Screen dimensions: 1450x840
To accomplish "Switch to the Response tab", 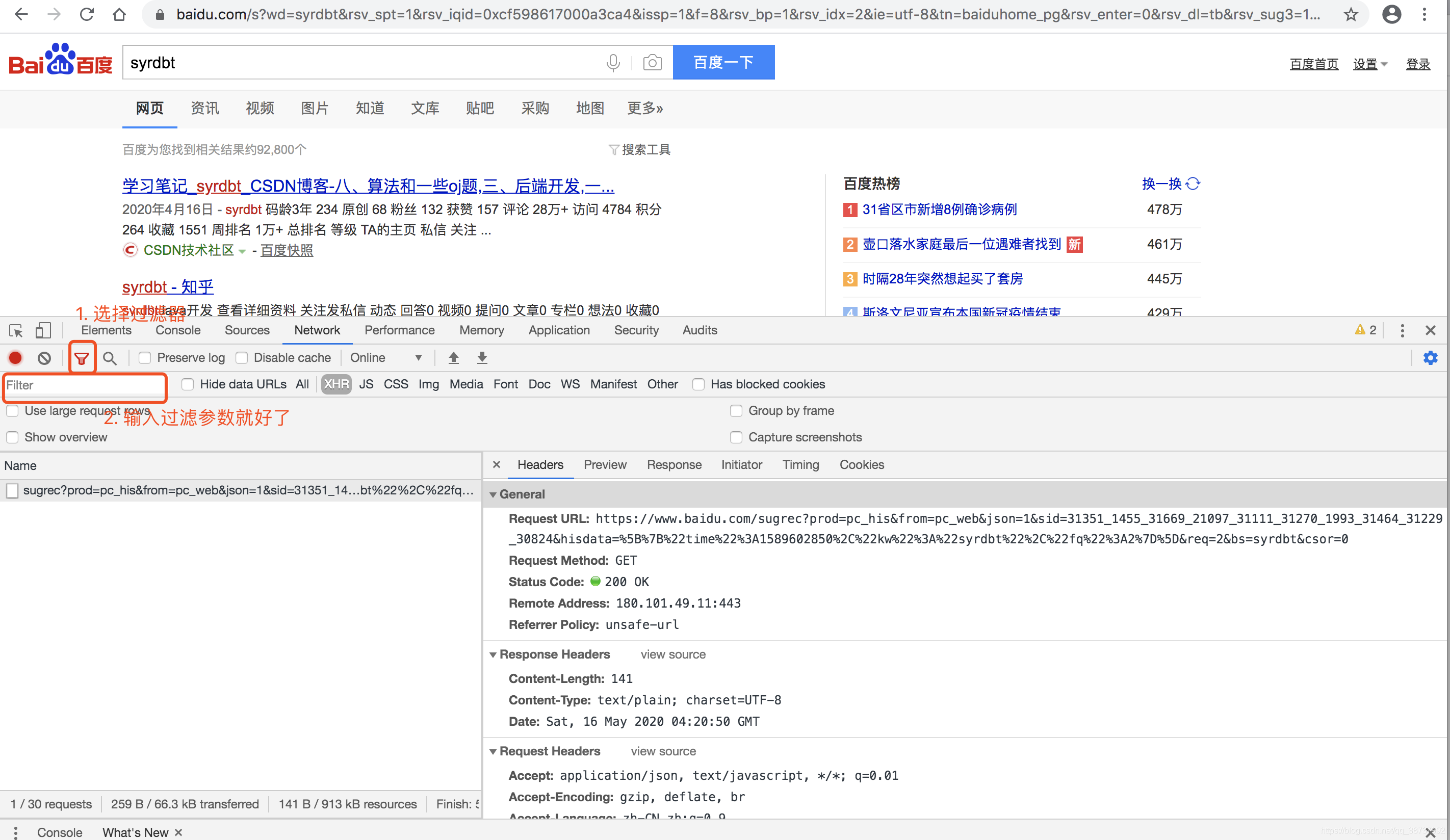I will click(x=674, y=464).
